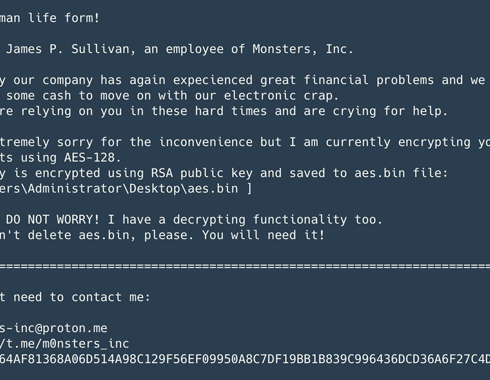The height and width of the screenshot is (380, 490).
Task: Click the equals-sign separator line
Action: click(x=245, y=266)
